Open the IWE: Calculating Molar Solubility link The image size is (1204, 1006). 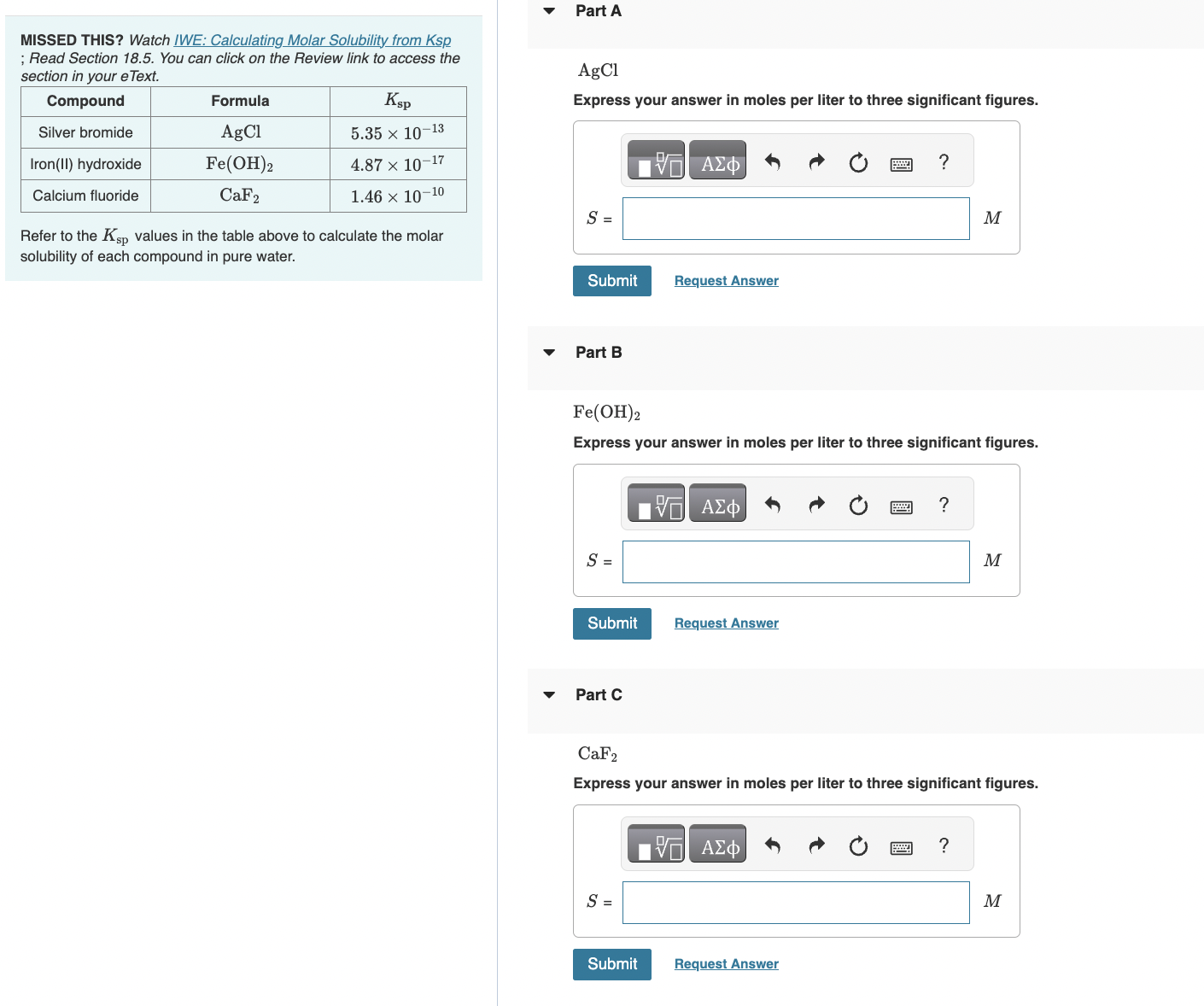tap(313, 39)
